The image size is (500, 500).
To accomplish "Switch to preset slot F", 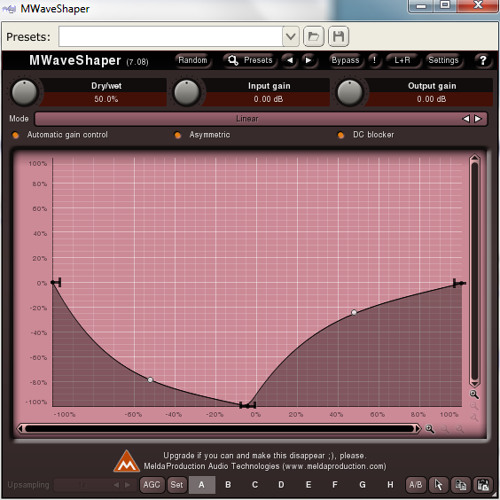I will [x=335, y=485].
